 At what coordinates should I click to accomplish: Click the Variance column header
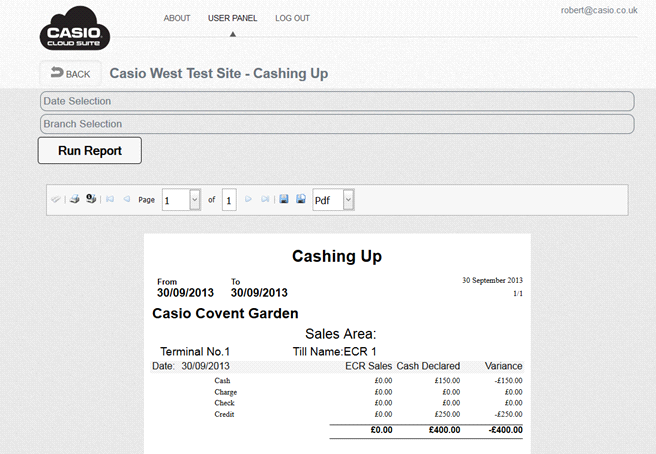pyautogui.click(x=504, y=366)
